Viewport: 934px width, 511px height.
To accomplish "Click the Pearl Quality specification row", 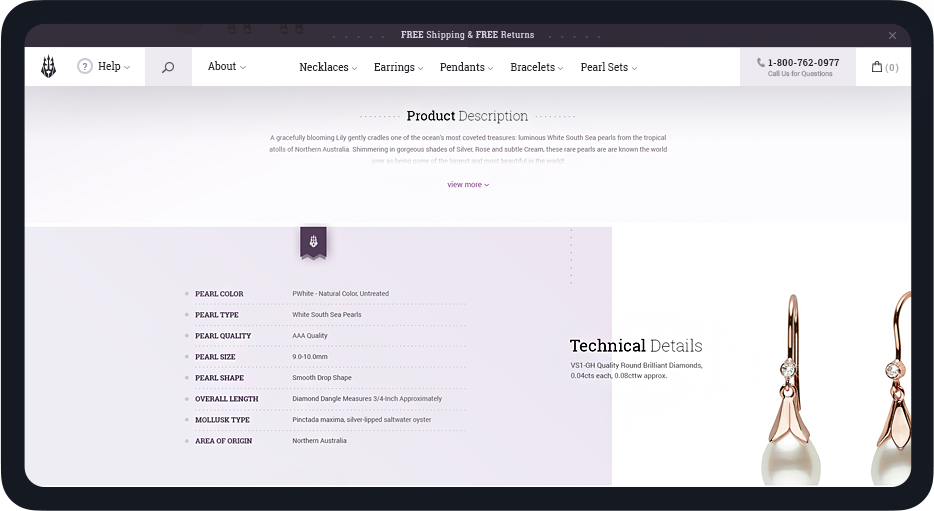I will tap(325, 336).
